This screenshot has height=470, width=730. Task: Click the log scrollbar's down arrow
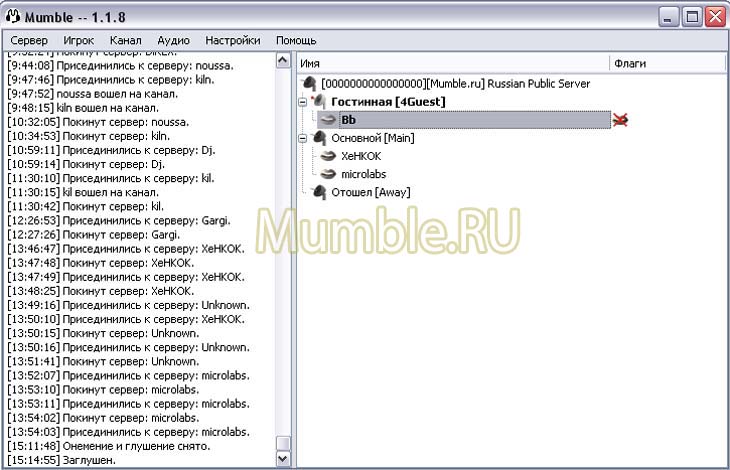click(282, 459)
